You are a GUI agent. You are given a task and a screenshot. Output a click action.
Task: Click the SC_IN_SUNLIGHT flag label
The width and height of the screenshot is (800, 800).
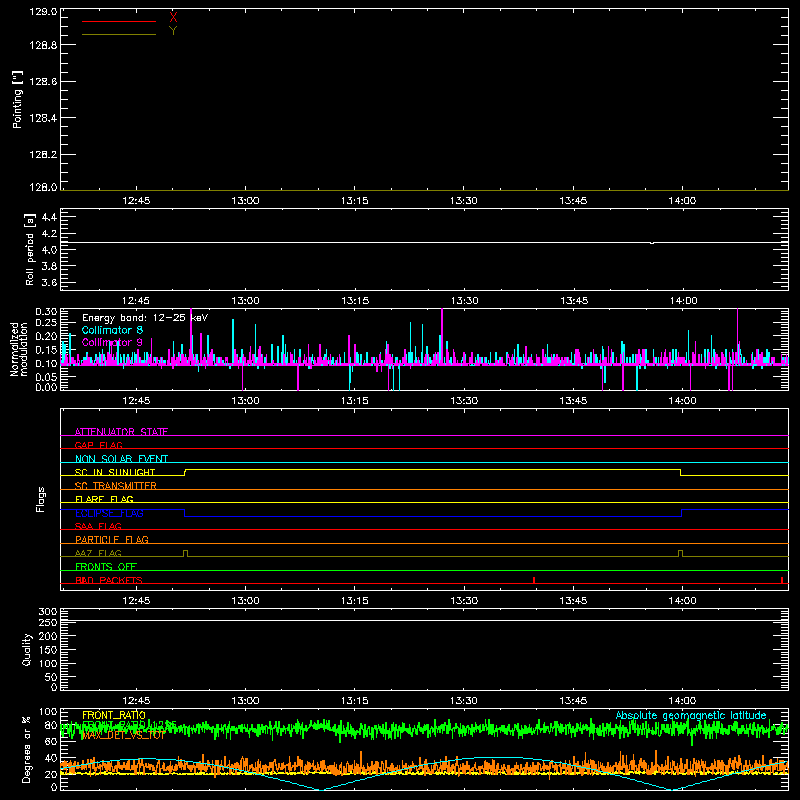[115, 472]
